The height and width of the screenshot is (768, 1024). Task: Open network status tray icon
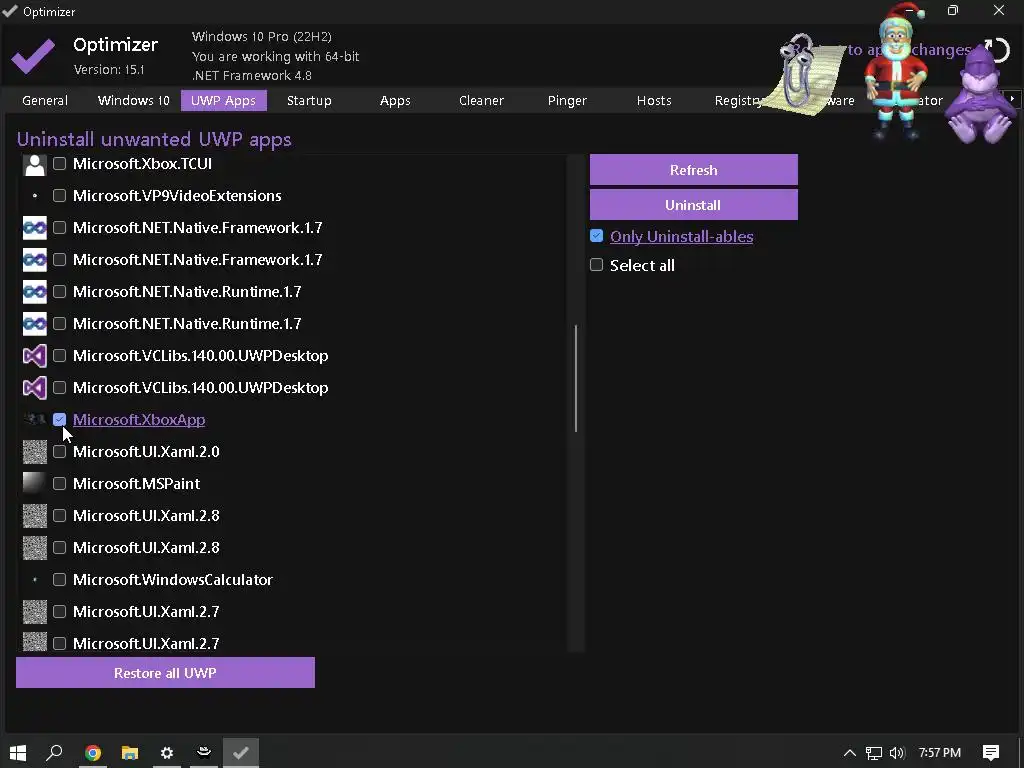(874, 753)
